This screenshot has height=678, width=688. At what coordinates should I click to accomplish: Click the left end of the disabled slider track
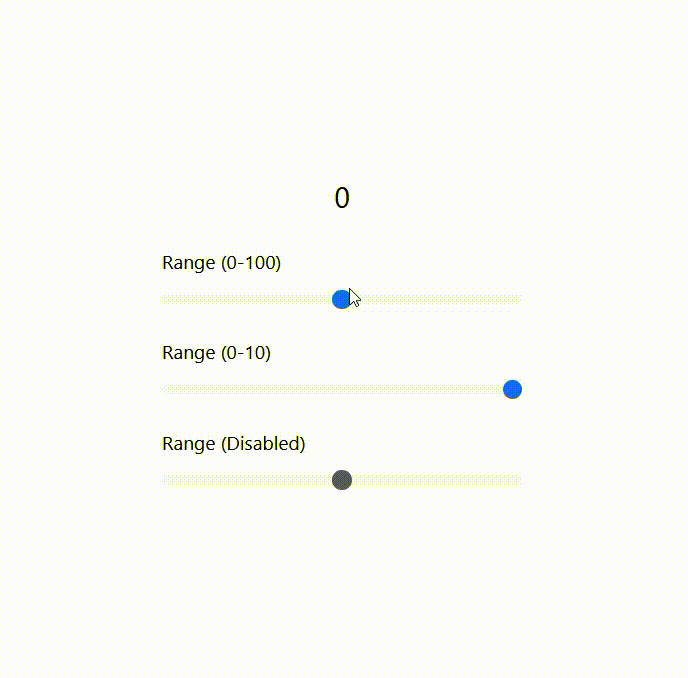(x=165, y=480)
